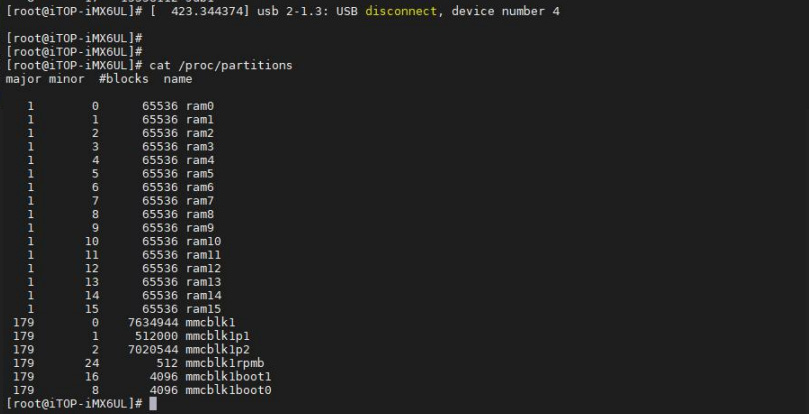Click the mmcblk1boot0 entry
809x414 pixels.
(x=229, y=390)
